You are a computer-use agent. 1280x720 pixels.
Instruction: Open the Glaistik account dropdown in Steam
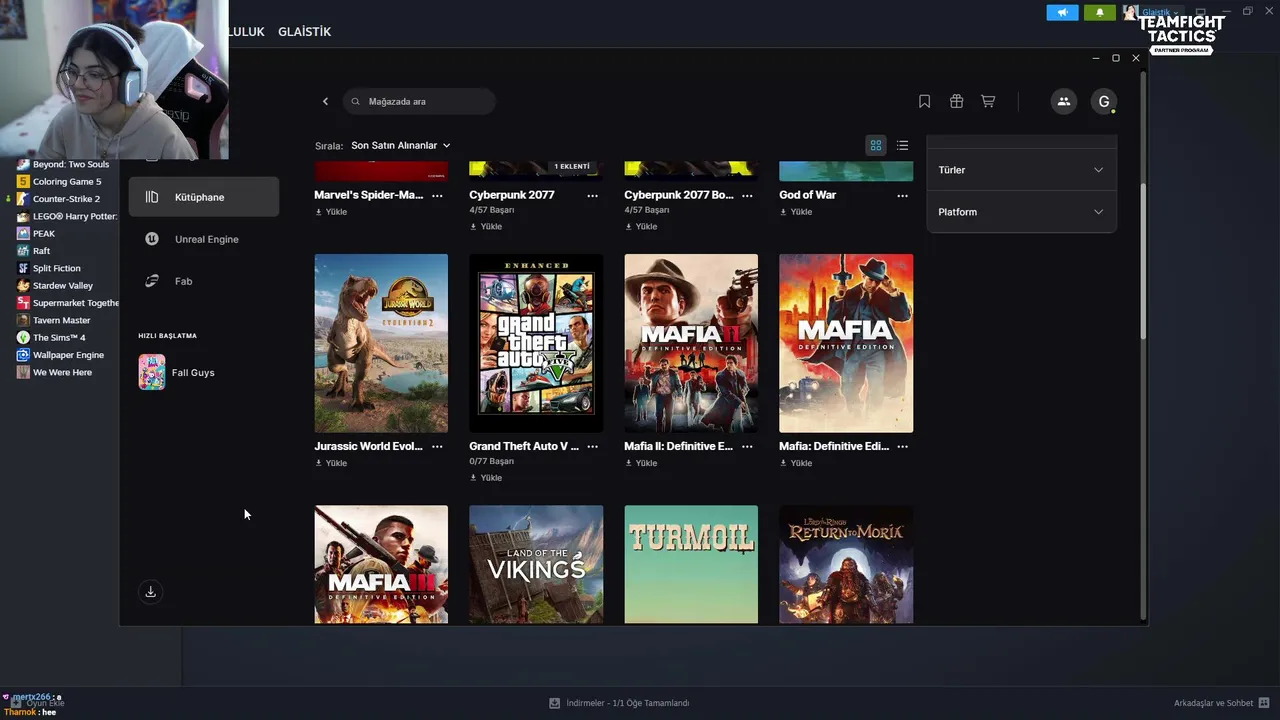tap(1160, 12)
